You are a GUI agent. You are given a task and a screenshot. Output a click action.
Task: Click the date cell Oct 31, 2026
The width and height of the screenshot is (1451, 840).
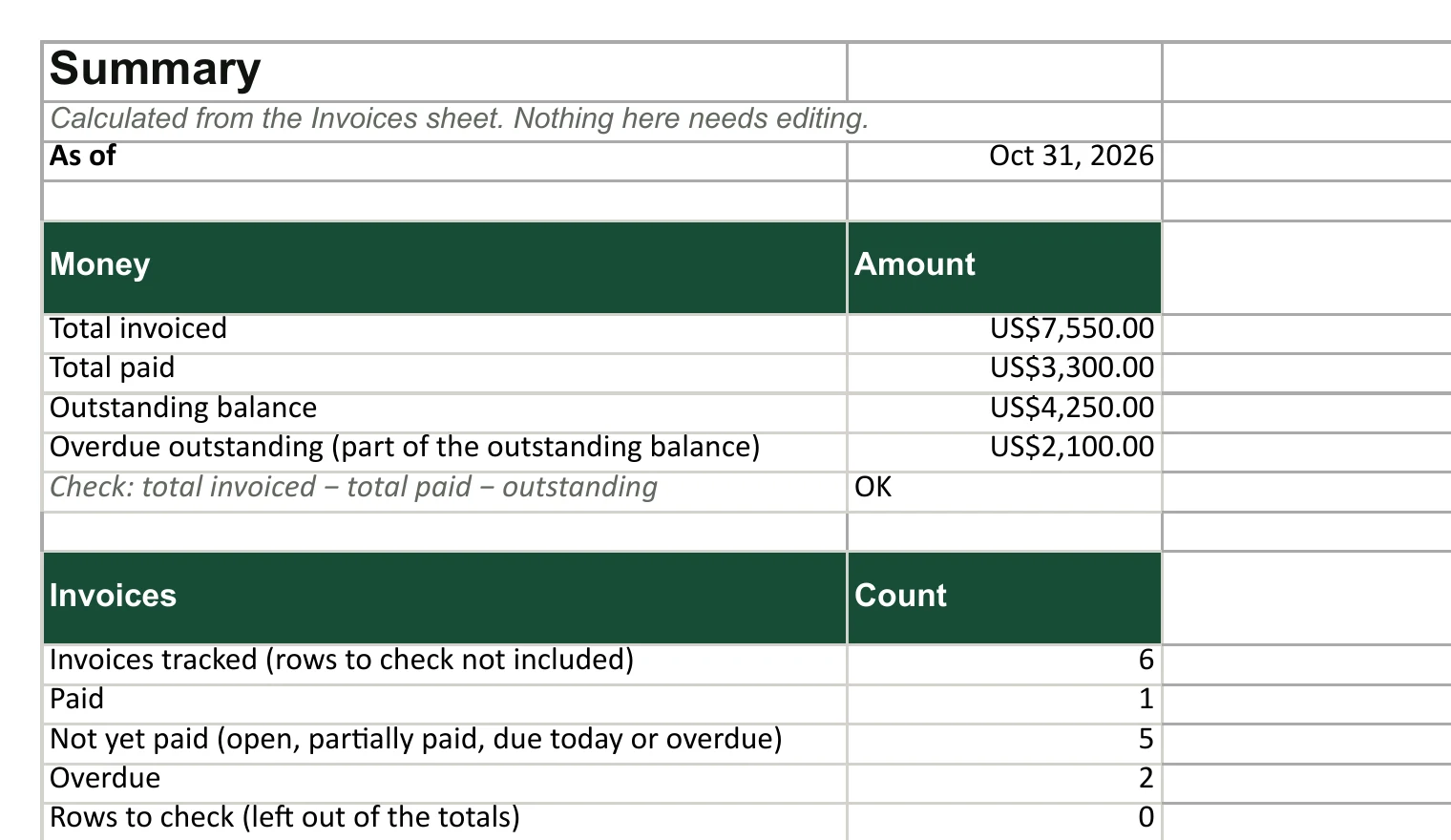pyautogui.click(x=1004, y=160)
